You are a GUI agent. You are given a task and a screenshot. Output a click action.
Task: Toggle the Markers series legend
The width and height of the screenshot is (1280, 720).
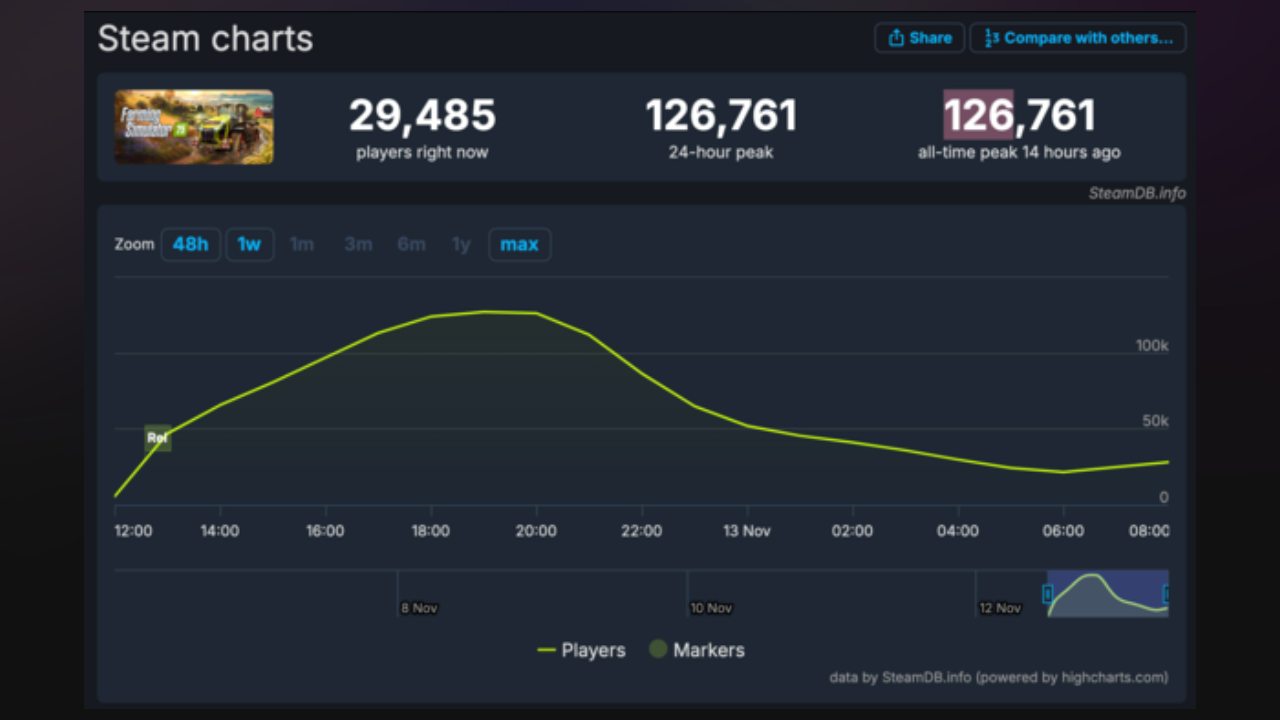[x=697, y=650]
